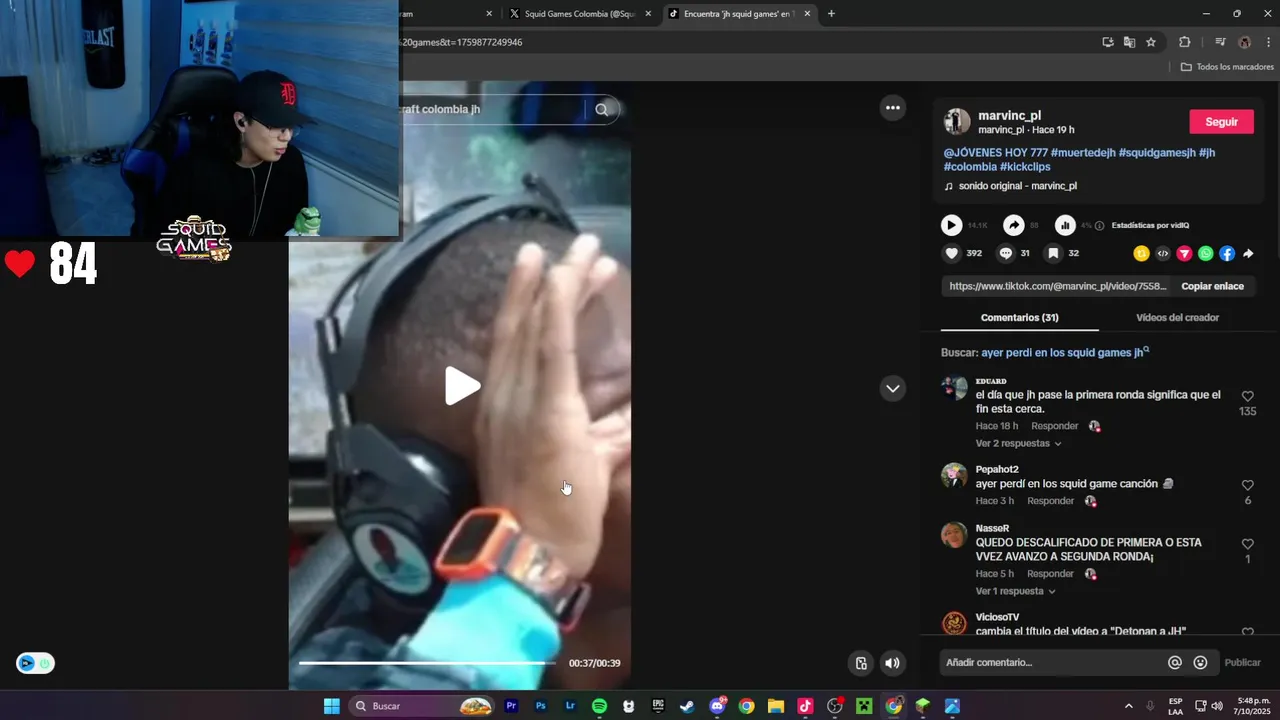Select the 'Encuentra jh squid games' TikTok tab
Viewport: 1280px width, 720px height.
pyautogui.click(x=738, y=14)
